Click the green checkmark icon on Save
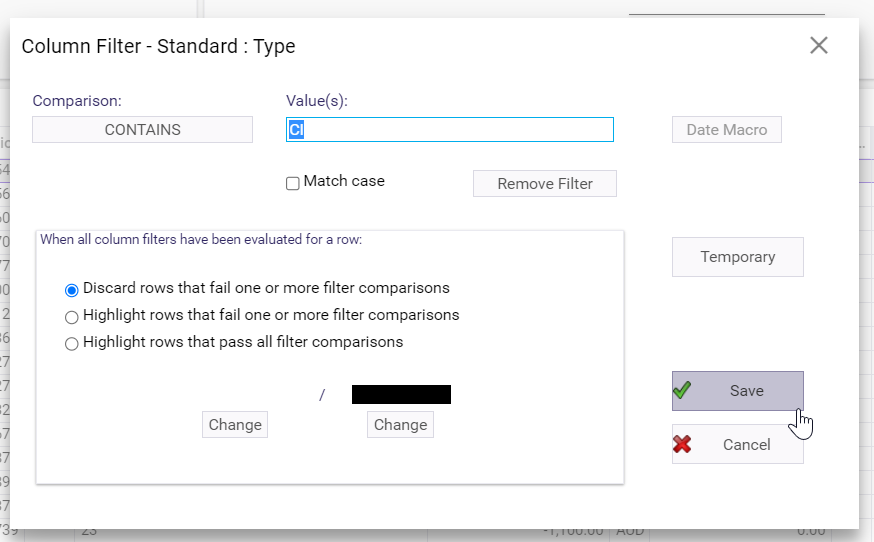The height and width of the screenshot is (542, 874). [682, 390]
